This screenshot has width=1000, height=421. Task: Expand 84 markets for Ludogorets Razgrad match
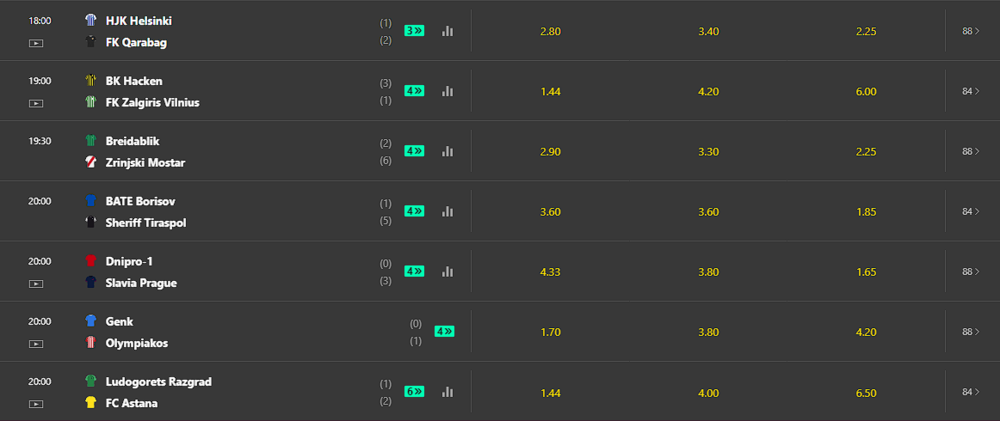click(971, 392)
